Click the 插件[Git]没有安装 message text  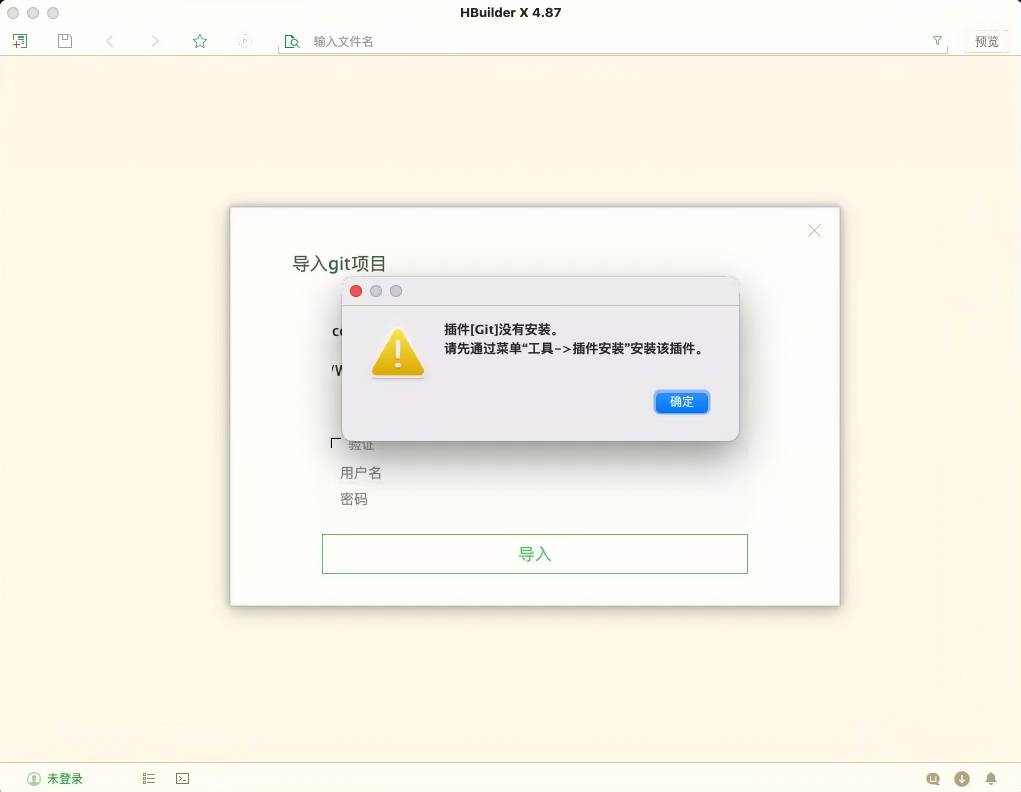coord(501,330)
